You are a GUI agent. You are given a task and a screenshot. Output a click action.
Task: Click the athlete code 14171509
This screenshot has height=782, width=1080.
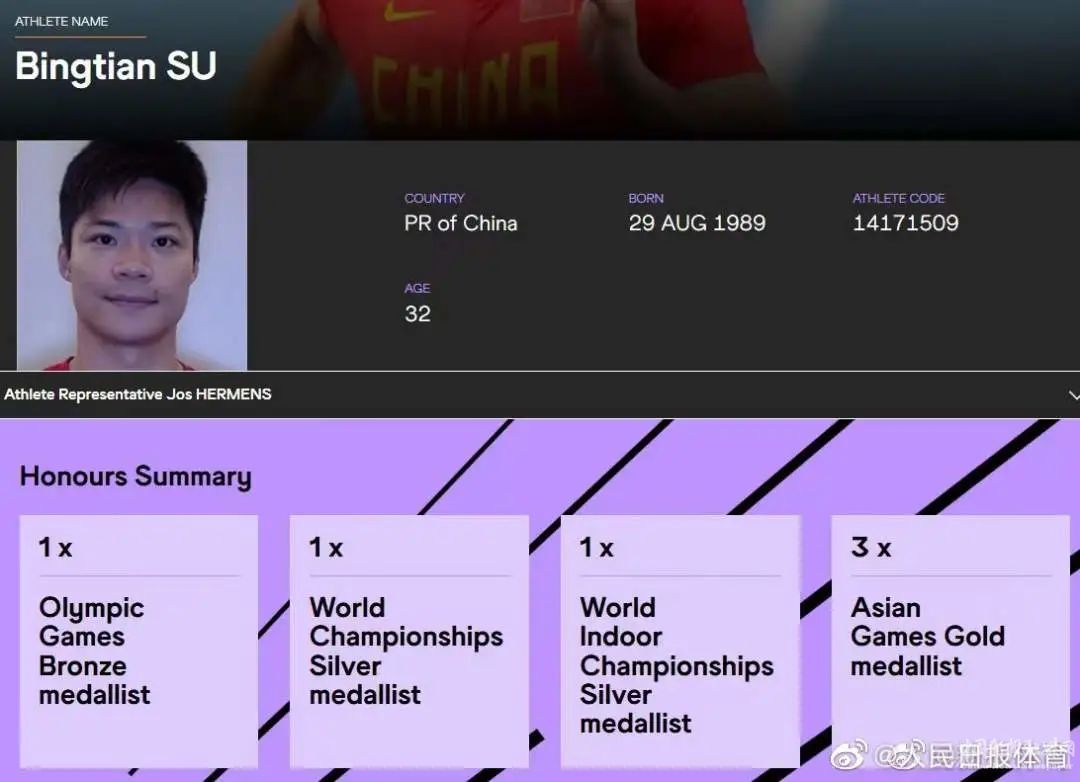pyautogui.click(x=905, y=223)
